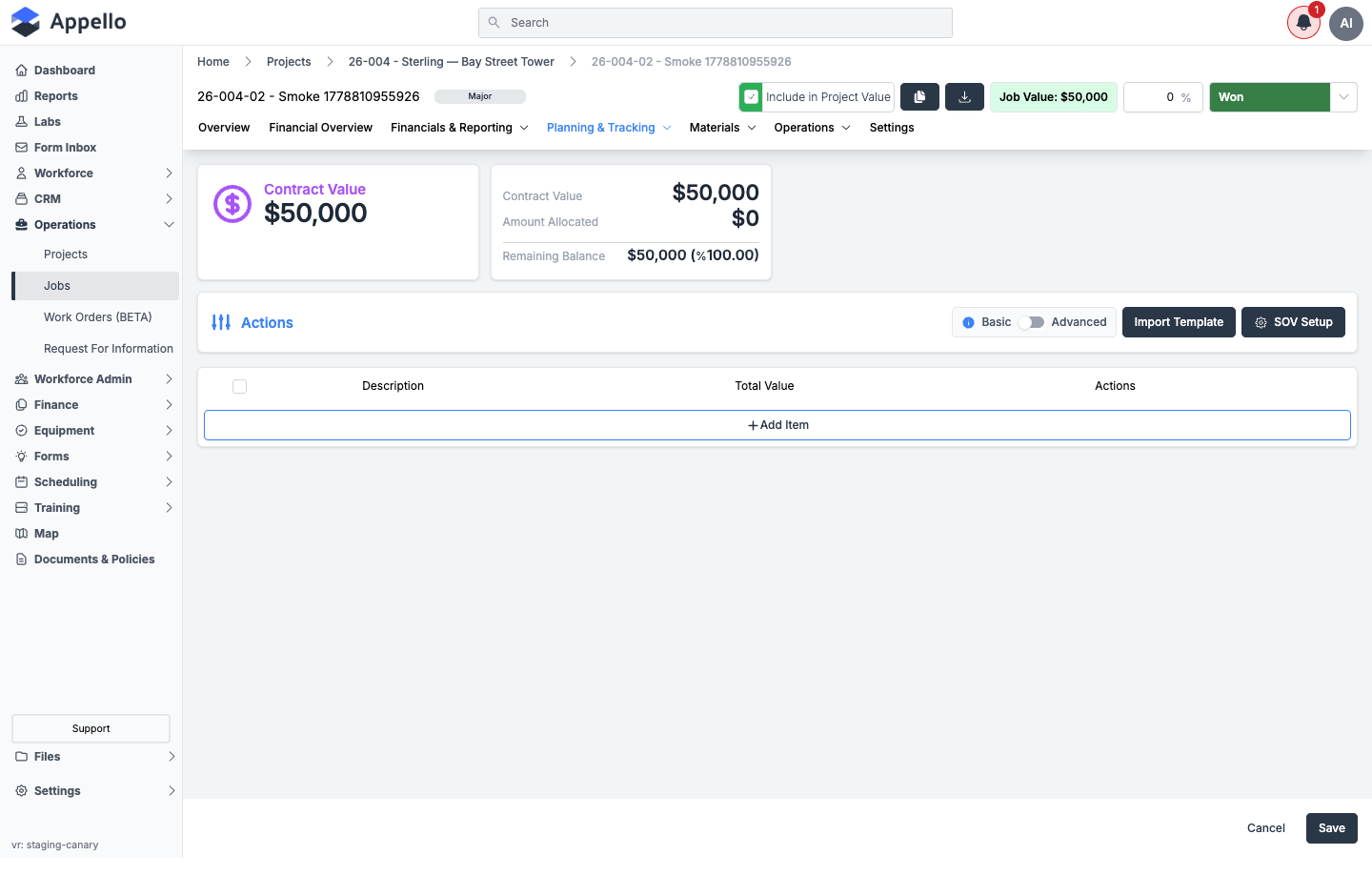Click the Support button
The image size is (1372, 875).
click(91, 729)
